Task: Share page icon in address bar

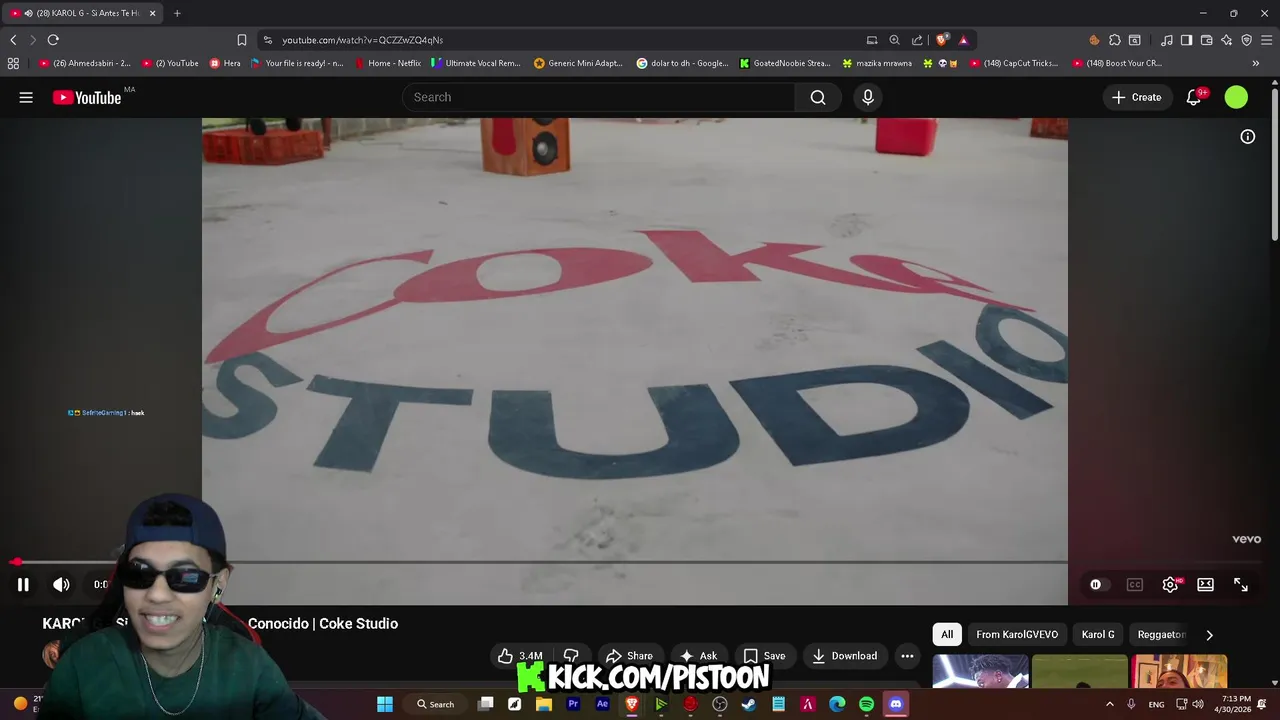Action: [x=917, y=40]
